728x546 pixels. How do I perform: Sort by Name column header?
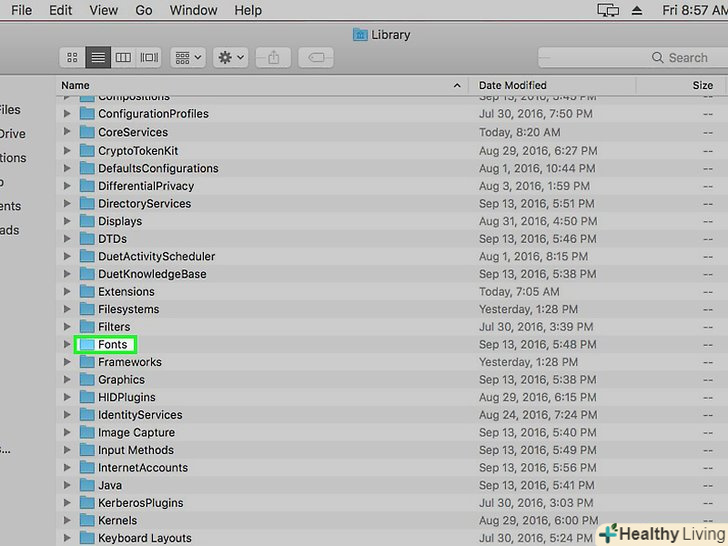[x=262, y=85]
